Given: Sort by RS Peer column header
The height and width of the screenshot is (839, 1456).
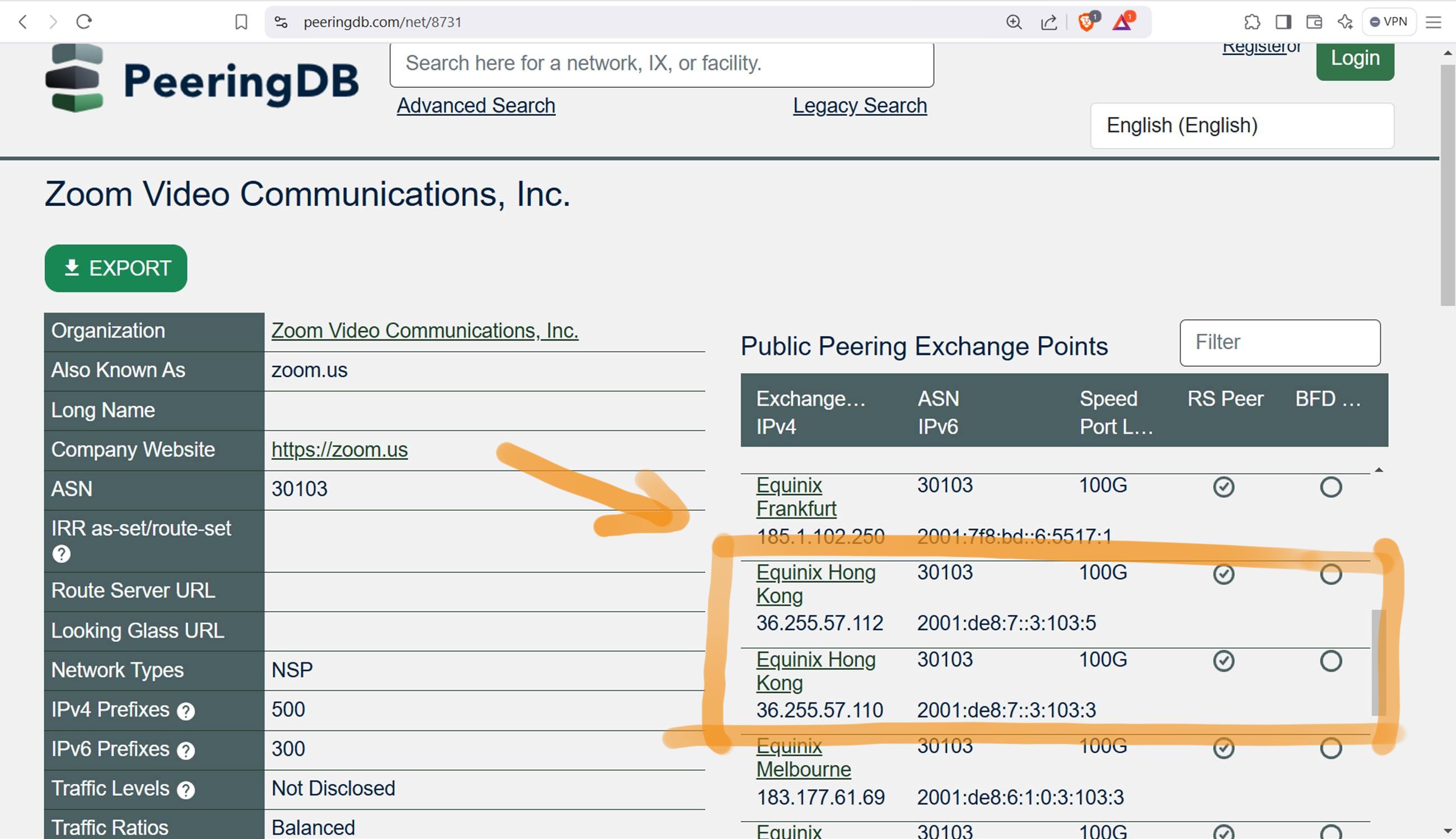Looking at the screenshot, I should pos(1225,399).
